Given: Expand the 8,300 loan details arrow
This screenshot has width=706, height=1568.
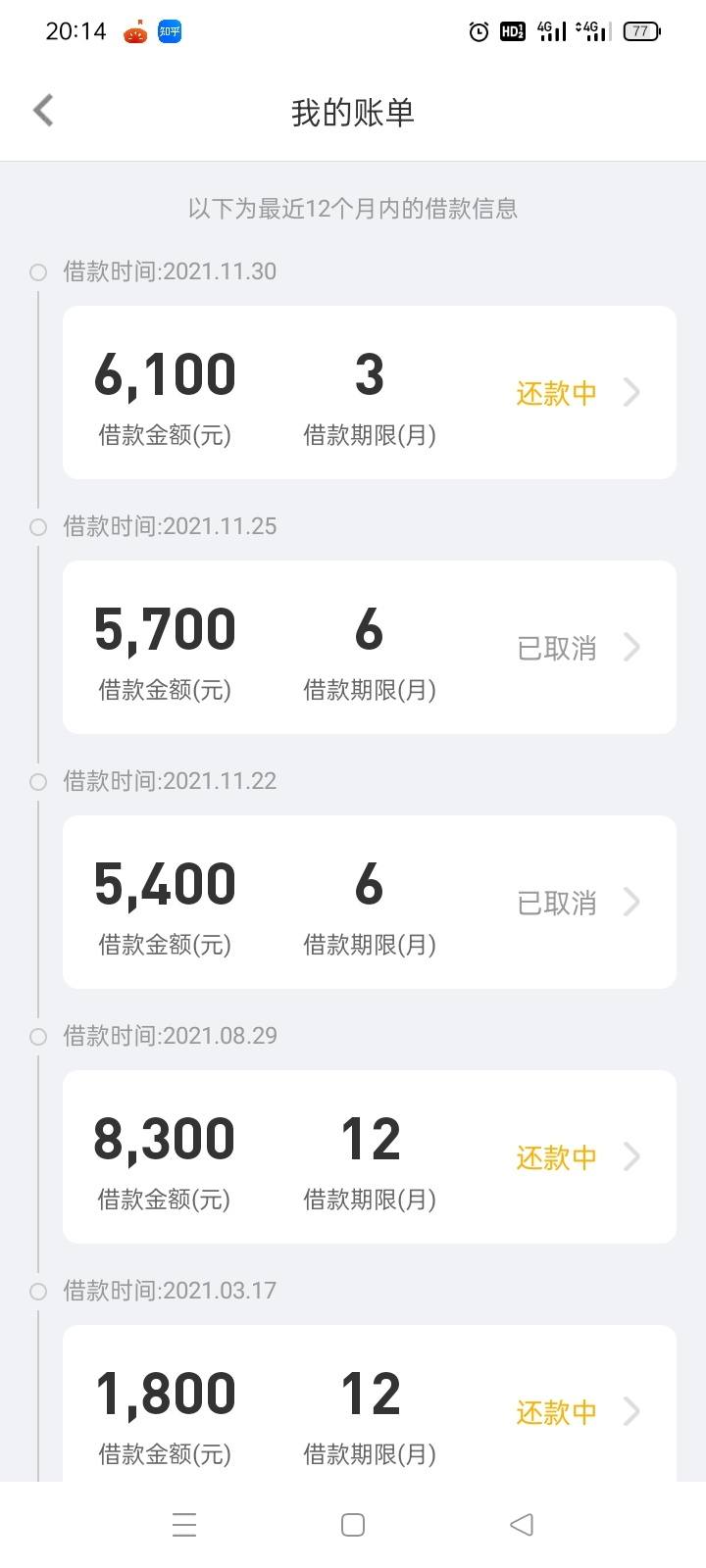Looking at the screenshot, I should point(631,1157).
